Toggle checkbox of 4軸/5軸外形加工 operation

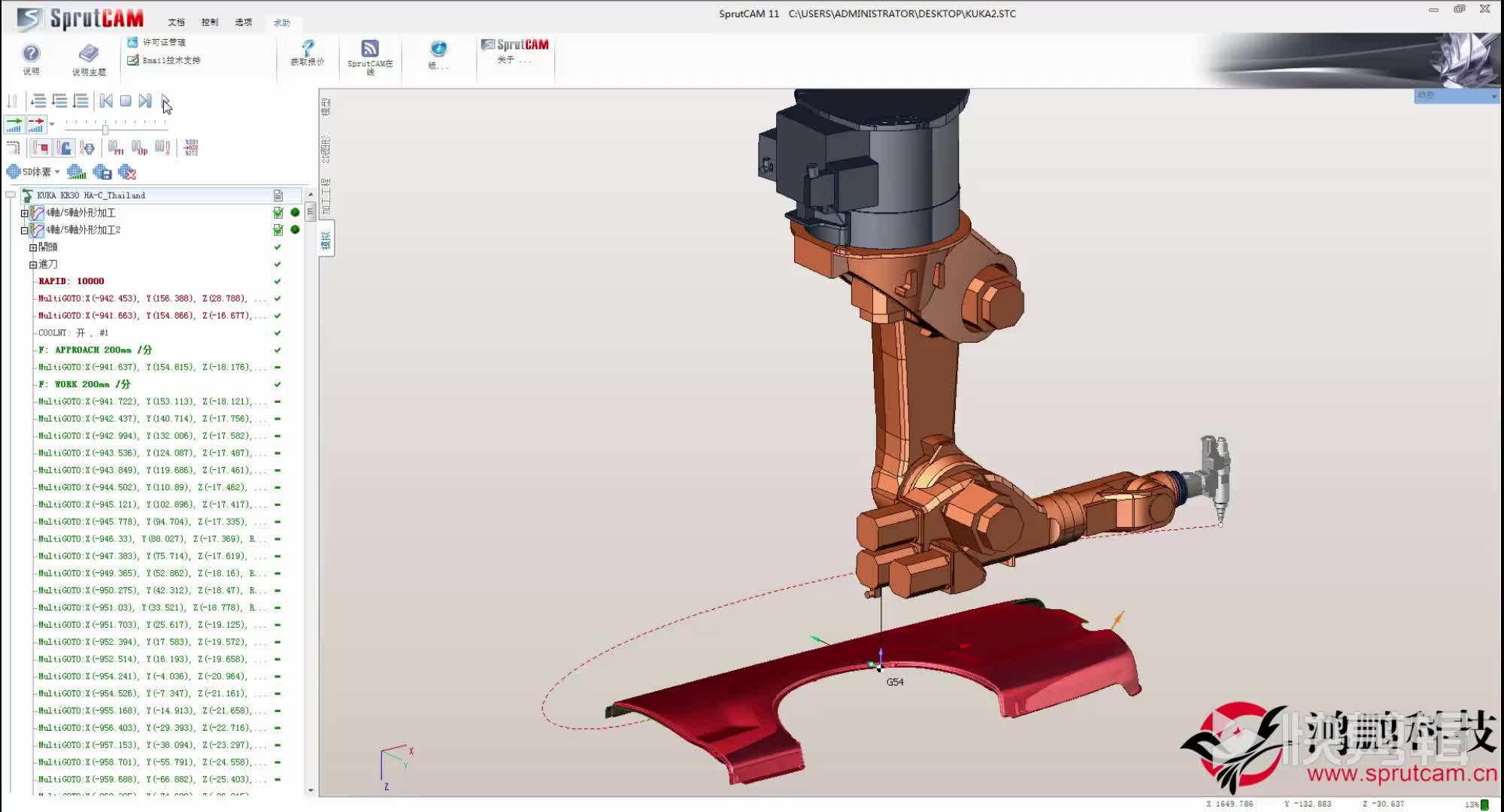(278, 213)
